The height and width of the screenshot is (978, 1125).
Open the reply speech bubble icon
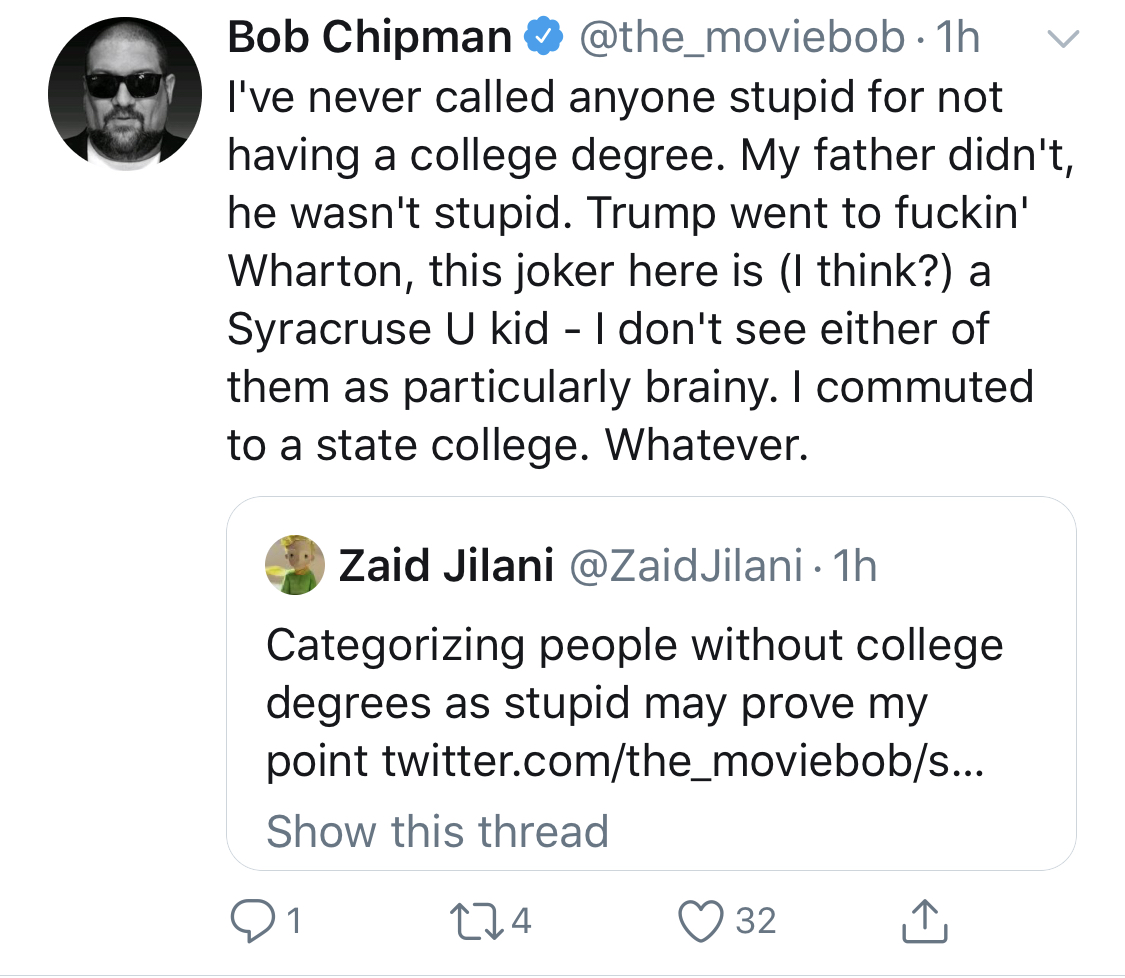252,921
